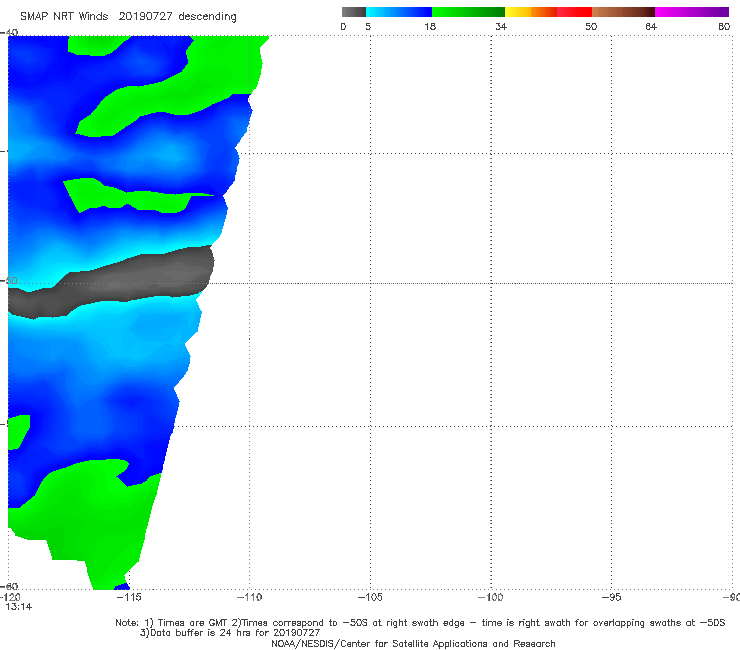Click the 'Data buffer is 24 hrs' note

pyautogui.click(x=230, y=633)
